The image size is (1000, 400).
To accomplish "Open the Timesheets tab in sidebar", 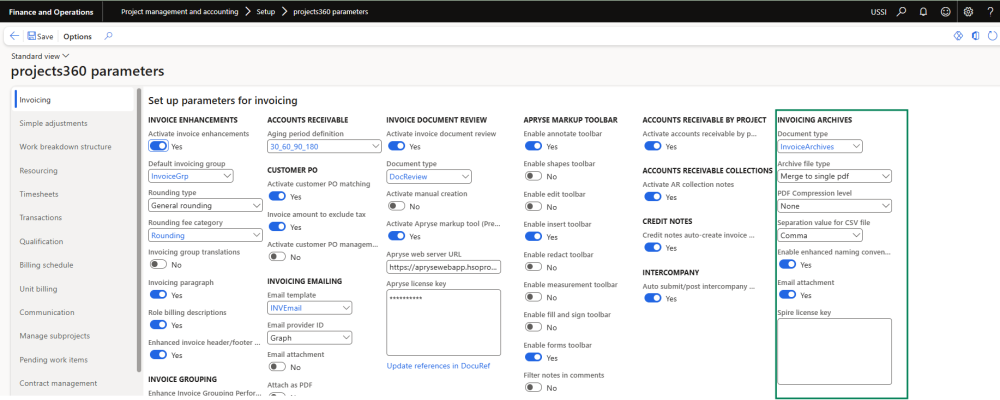I will point(40,194).
